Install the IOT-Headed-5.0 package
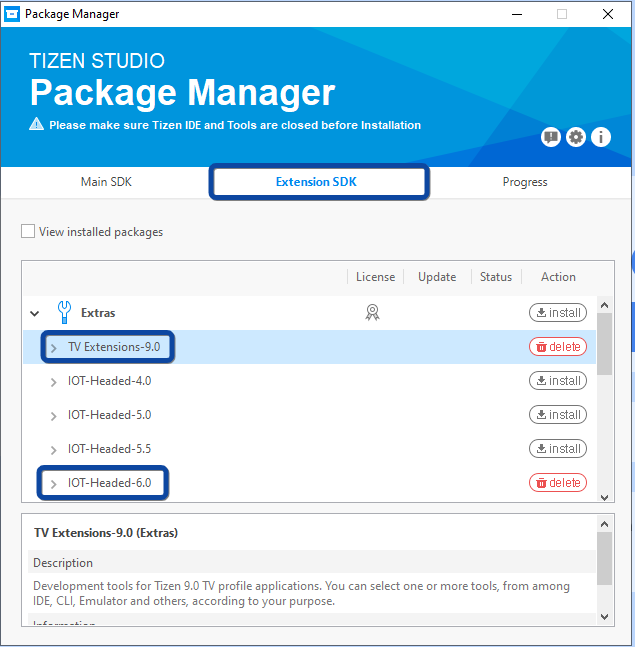Viewport: 635px width, 647px height. point(558,415)
